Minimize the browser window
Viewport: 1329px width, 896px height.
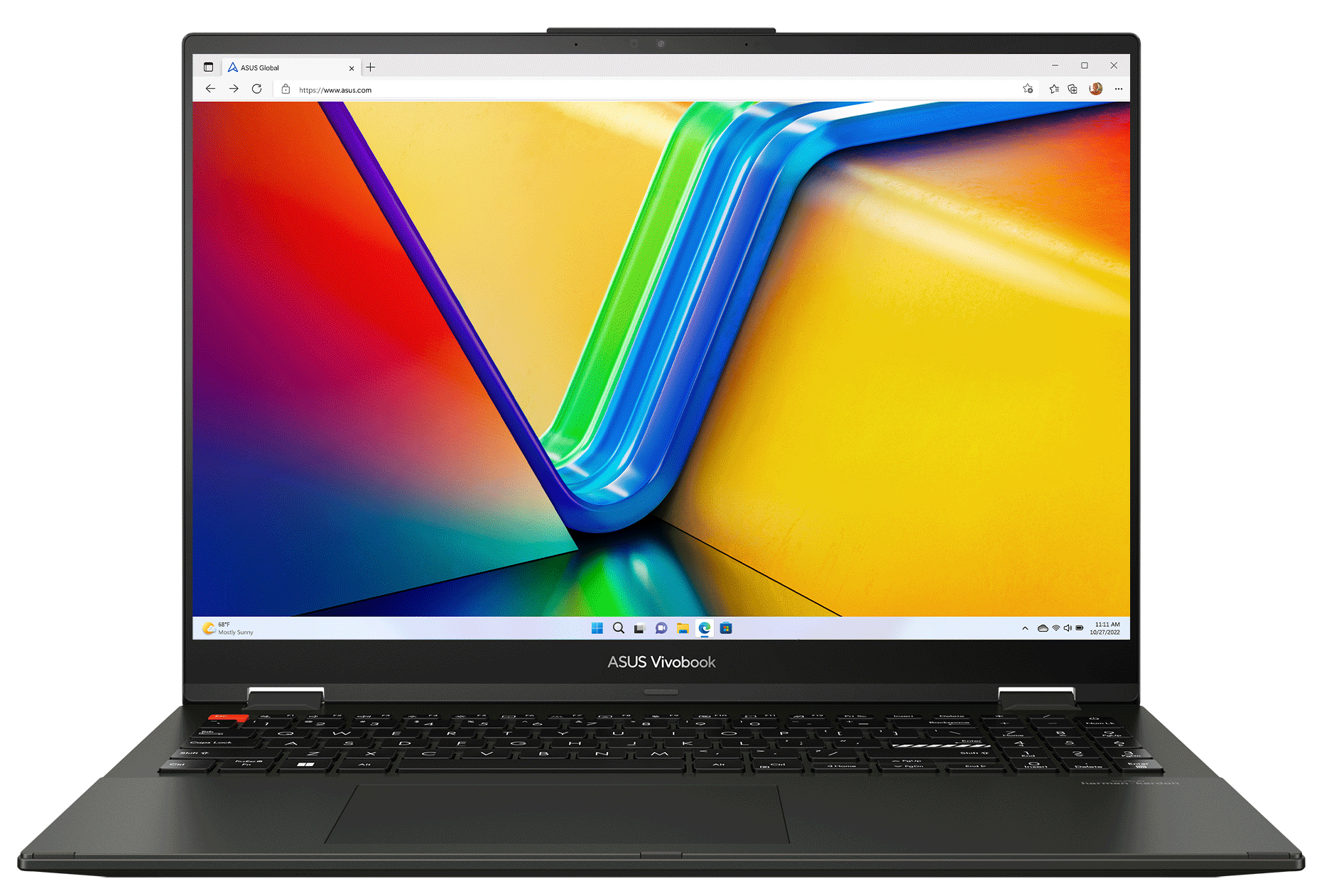1056,65
